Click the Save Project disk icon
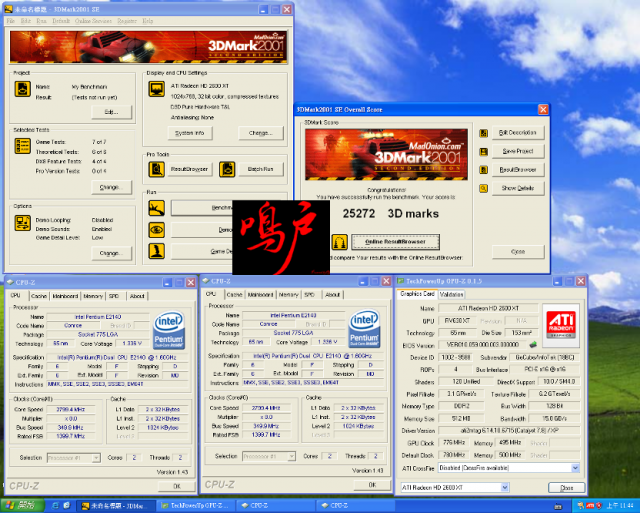Viewport: 640px width, 513px height. pos(484,152)
